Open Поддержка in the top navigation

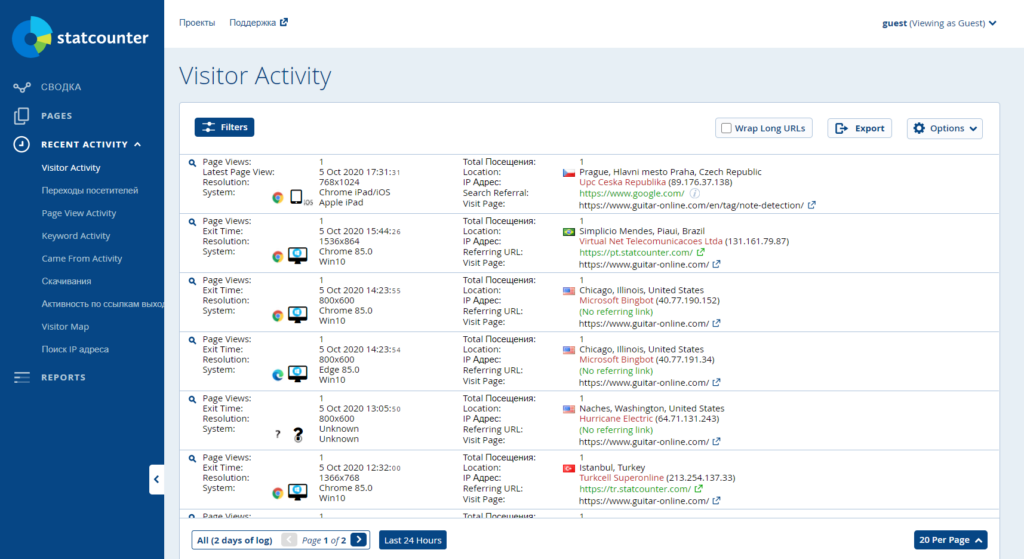[253, 22]
